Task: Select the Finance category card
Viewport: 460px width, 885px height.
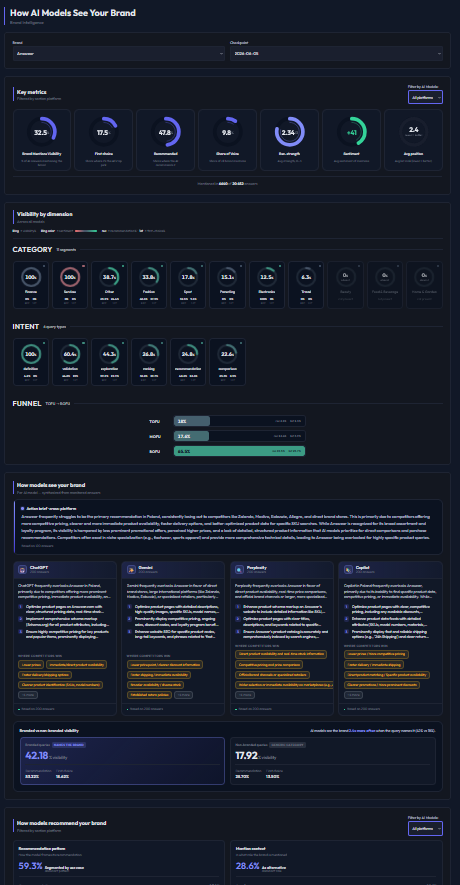Action: click(31, 285)
